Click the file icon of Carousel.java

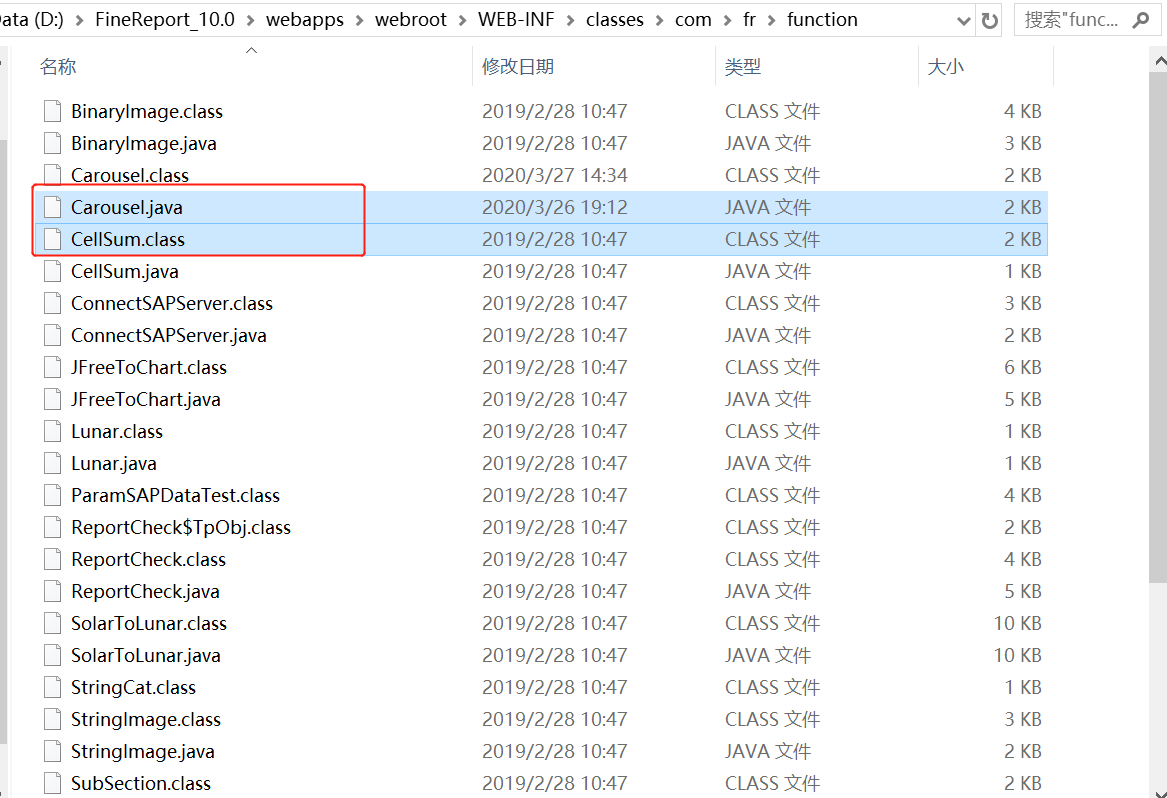[52, 207]
